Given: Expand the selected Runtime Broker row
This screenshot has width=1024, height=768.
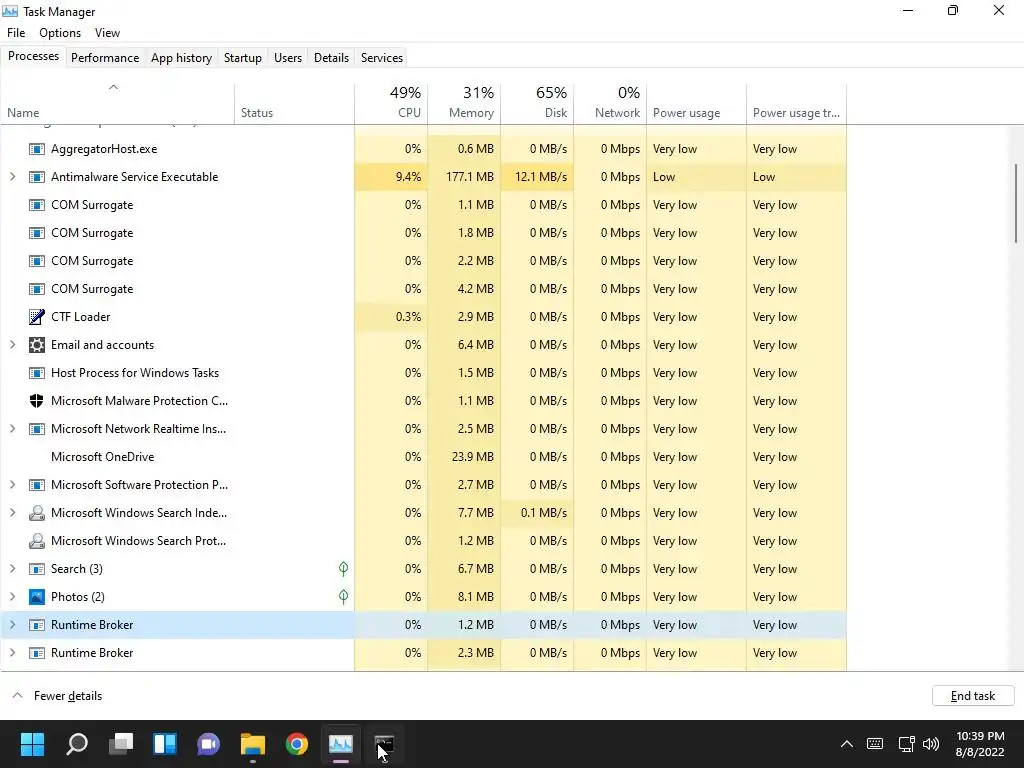Looking at the screenshot, I should coord(12,625).
